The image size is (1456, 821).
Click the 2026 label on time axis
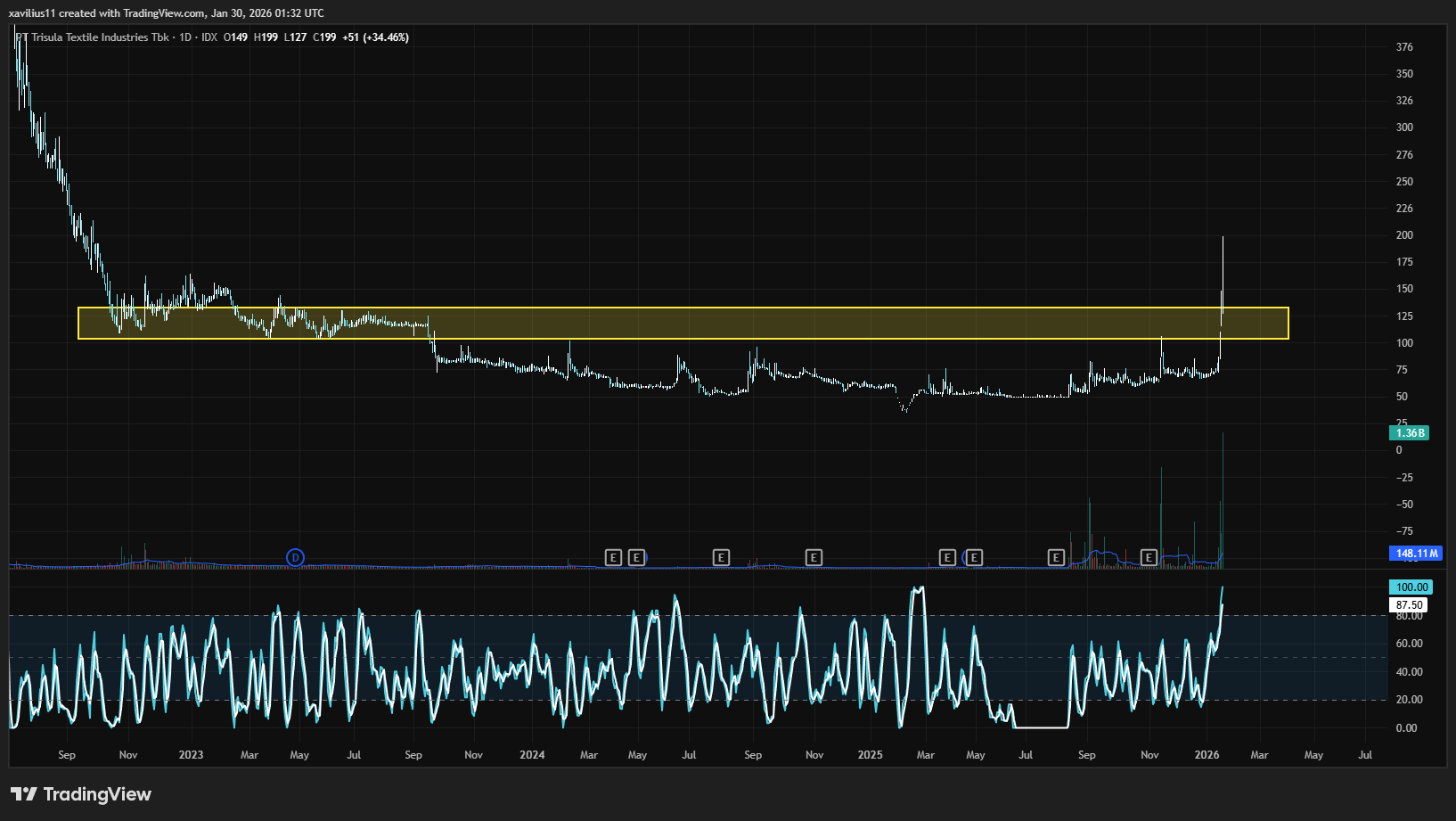pyautogui.click(x=1207, y=755)
